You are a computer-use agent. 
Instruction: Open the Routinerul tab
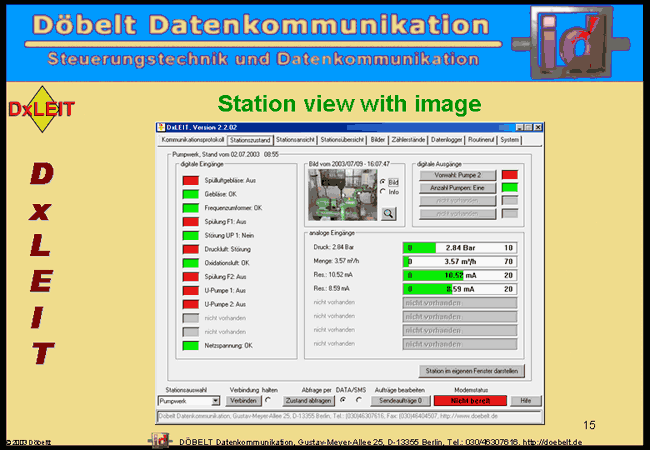481,140
